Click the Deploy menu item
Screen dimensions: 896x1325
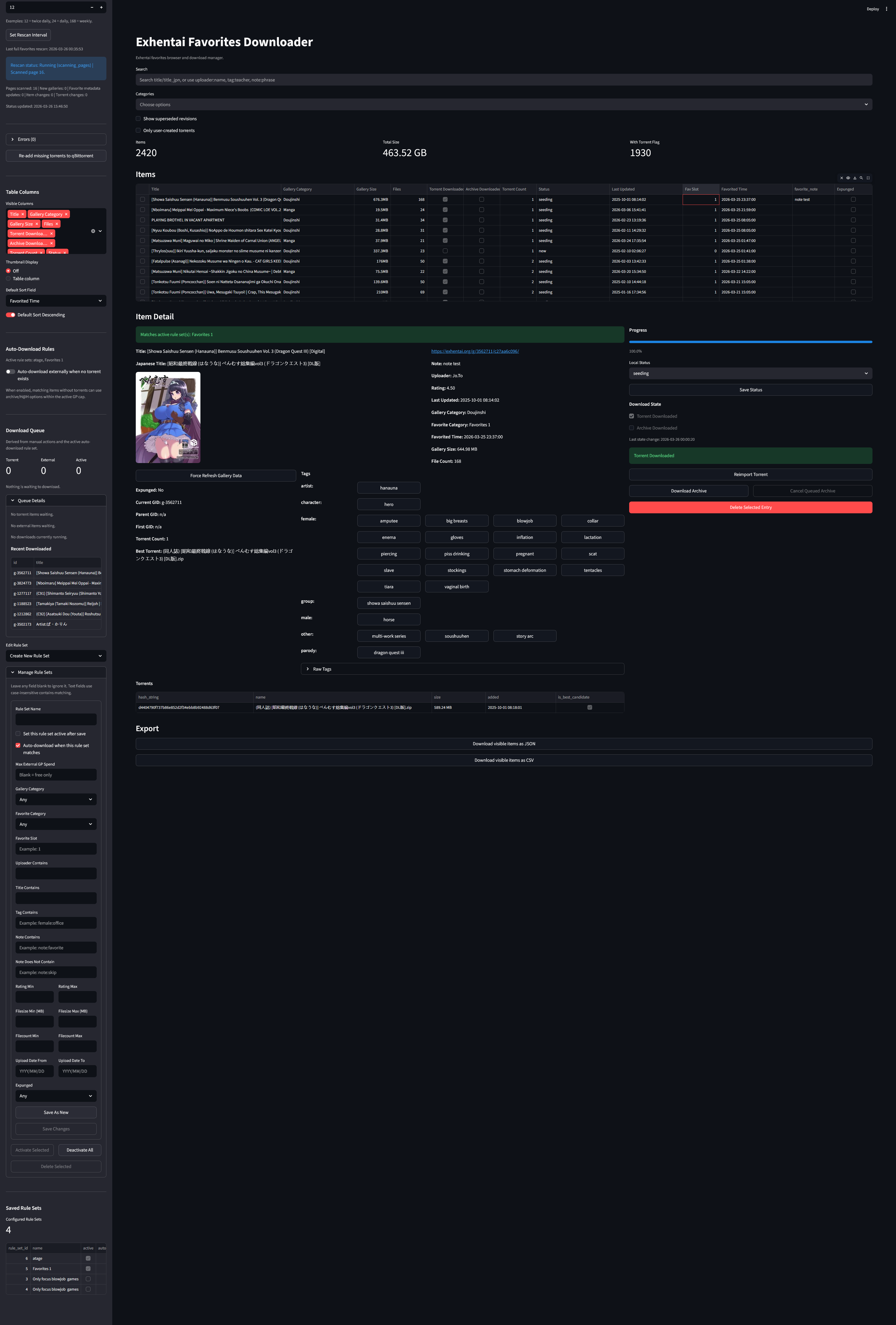pyautogui.click(x=872, y=9)
